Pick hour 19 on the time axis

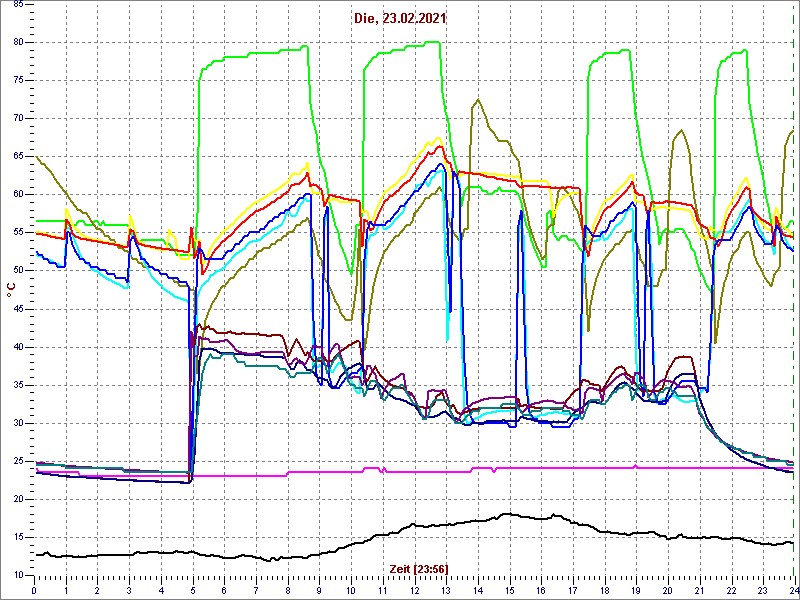[636, 590]
